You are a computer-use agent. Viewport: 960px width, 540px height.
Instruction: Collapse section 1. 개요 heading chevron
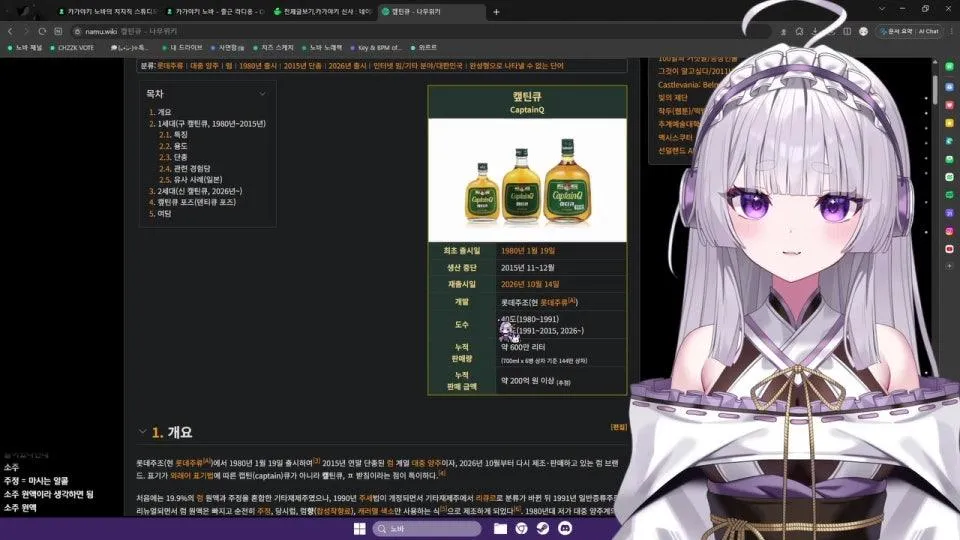(x=143, y=432)
